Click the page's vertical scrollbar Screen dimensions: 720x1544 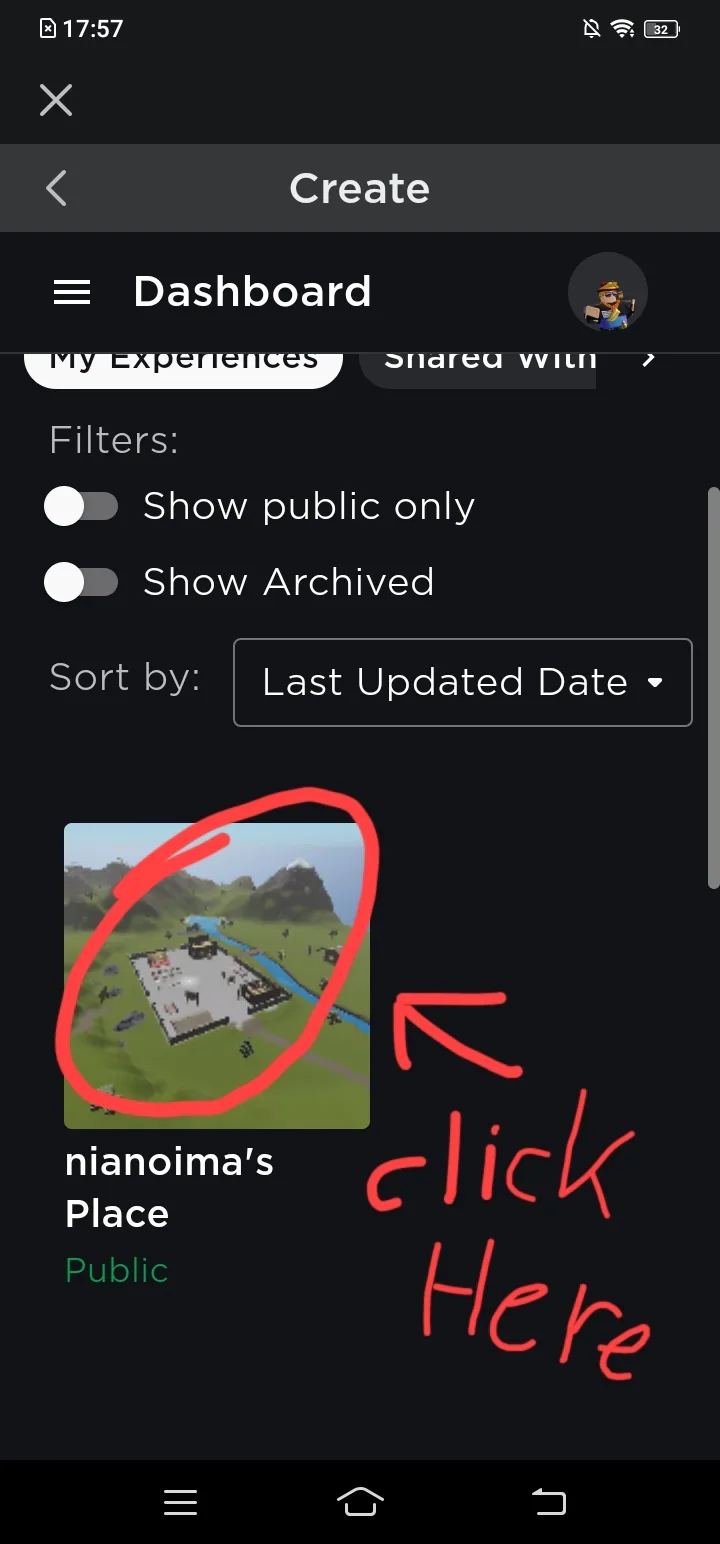(x=713, y=687)
